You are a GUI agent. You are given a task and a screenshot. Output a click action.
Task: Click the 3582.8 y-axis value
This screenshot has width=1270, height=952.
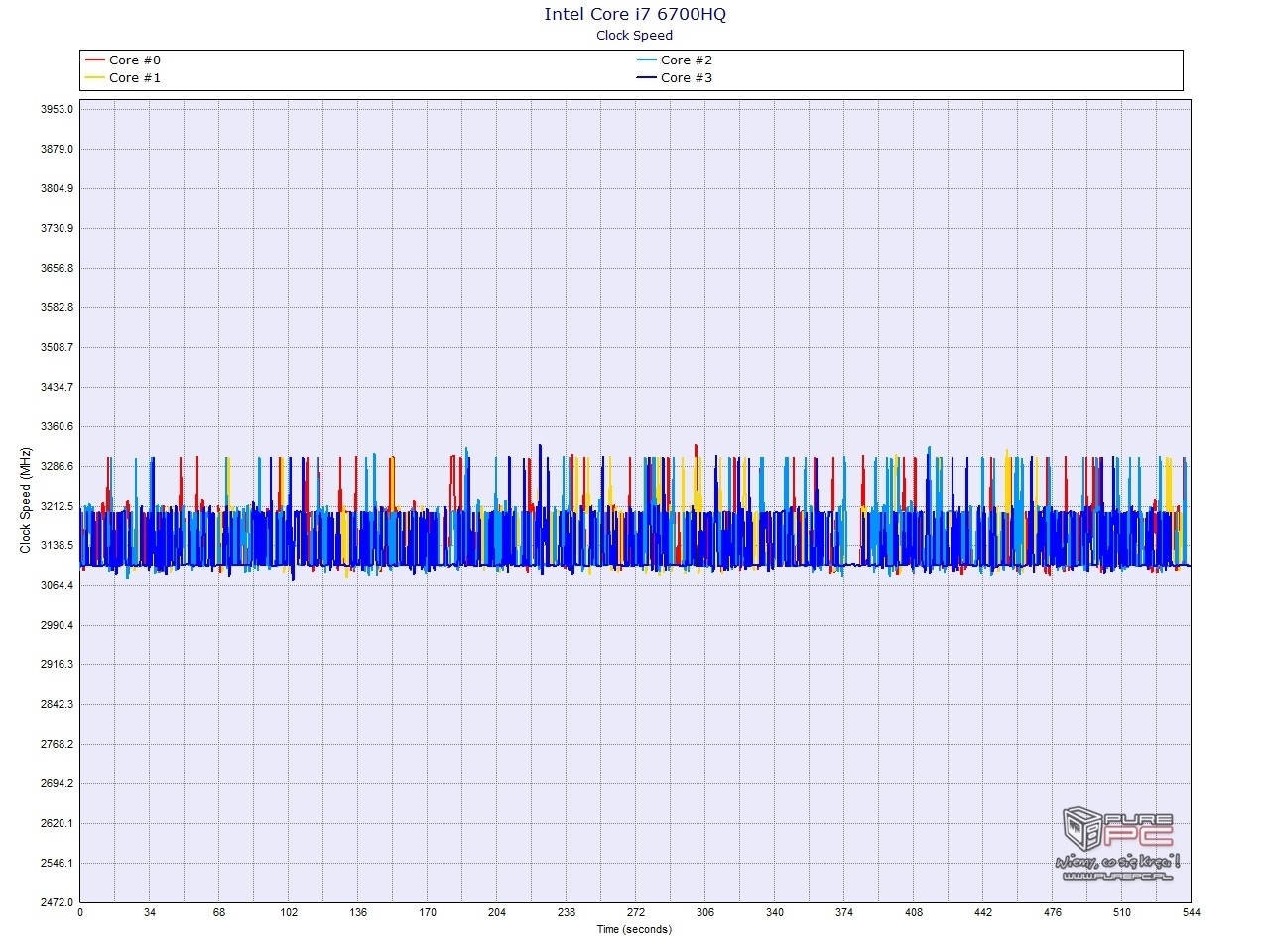(57, 307)
